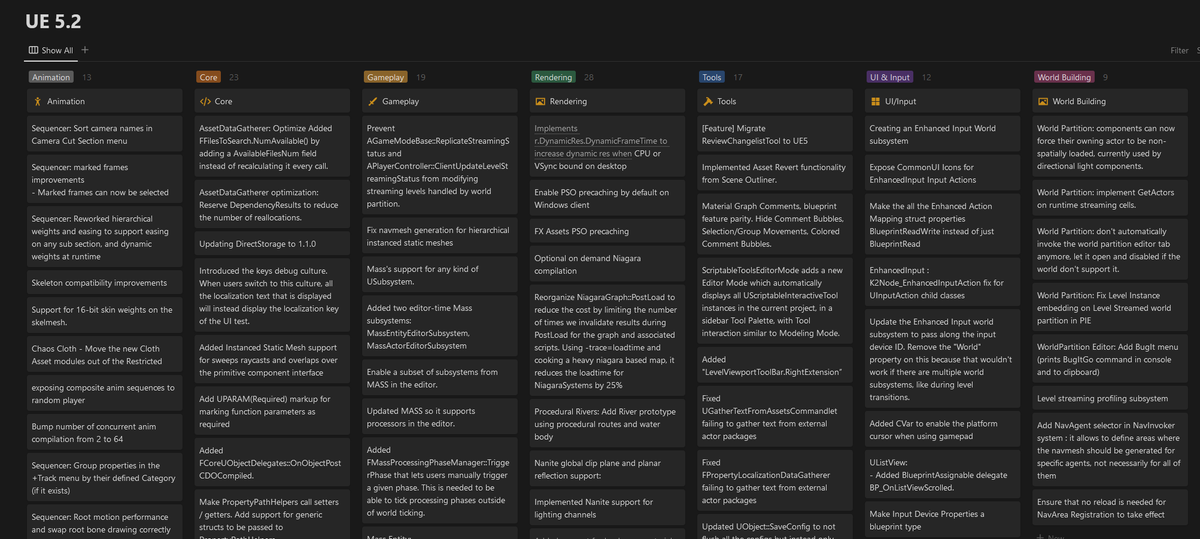Open 'Expose CommonUI Icons' card

[x=943, y=174]
